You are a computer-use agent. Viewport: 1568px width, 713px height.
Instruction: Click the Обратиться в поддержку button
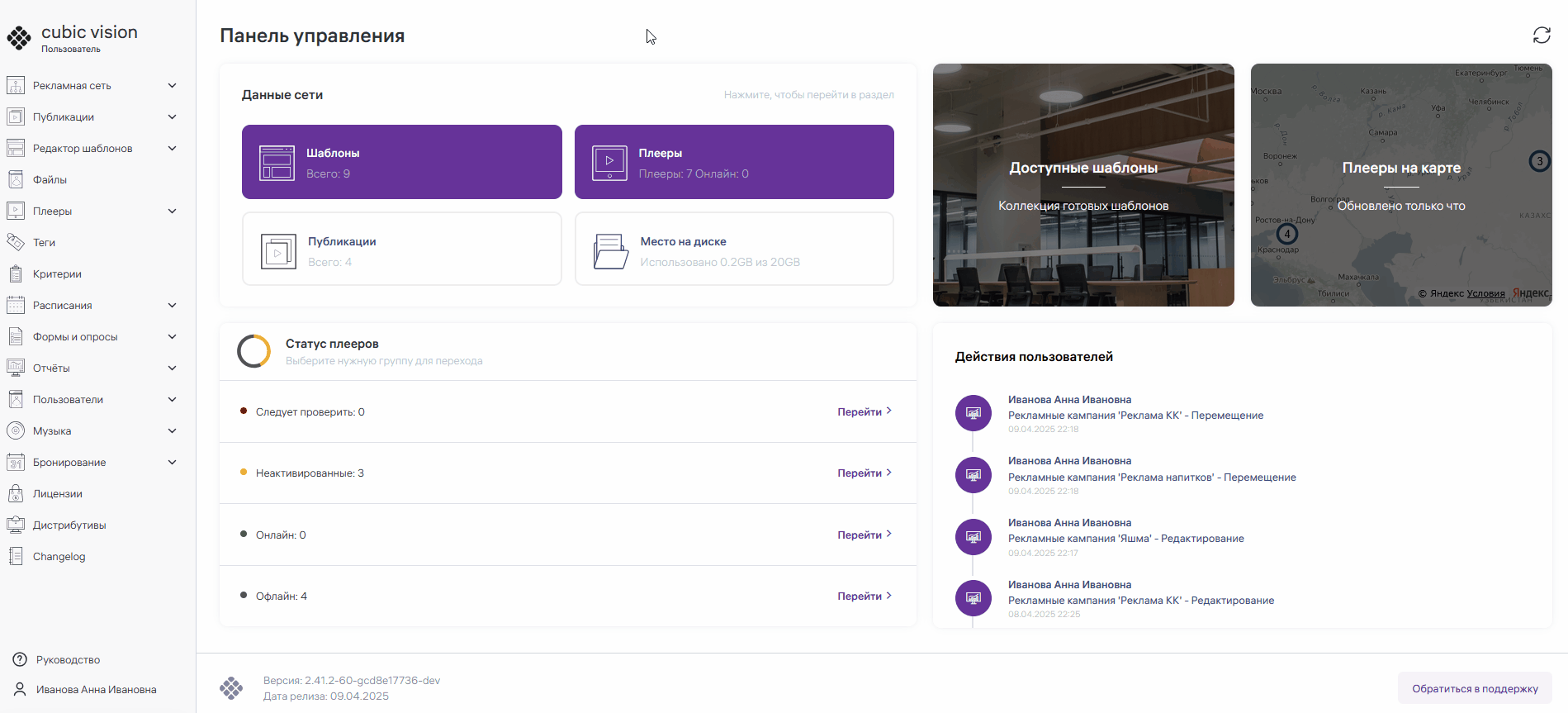click(1474, 688)
